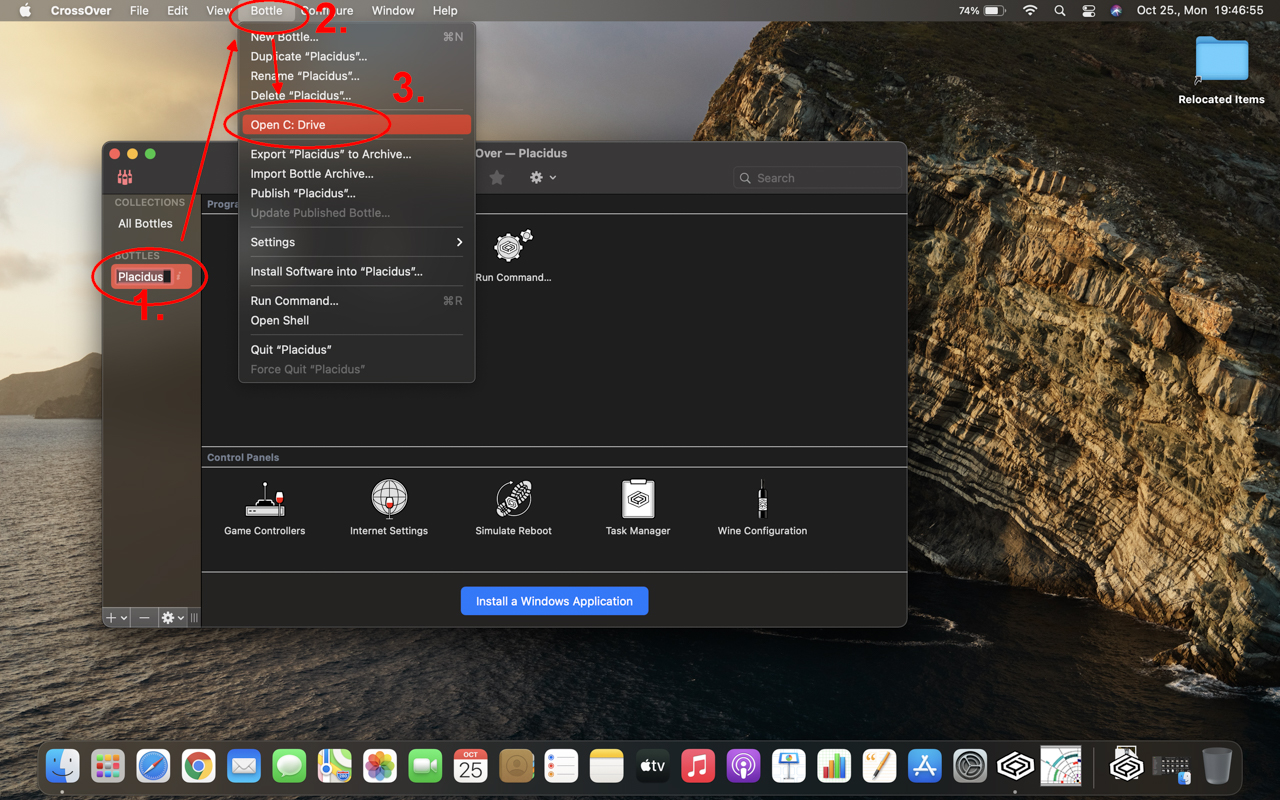Open the Edit menu in menu bar

coord(178,11)
